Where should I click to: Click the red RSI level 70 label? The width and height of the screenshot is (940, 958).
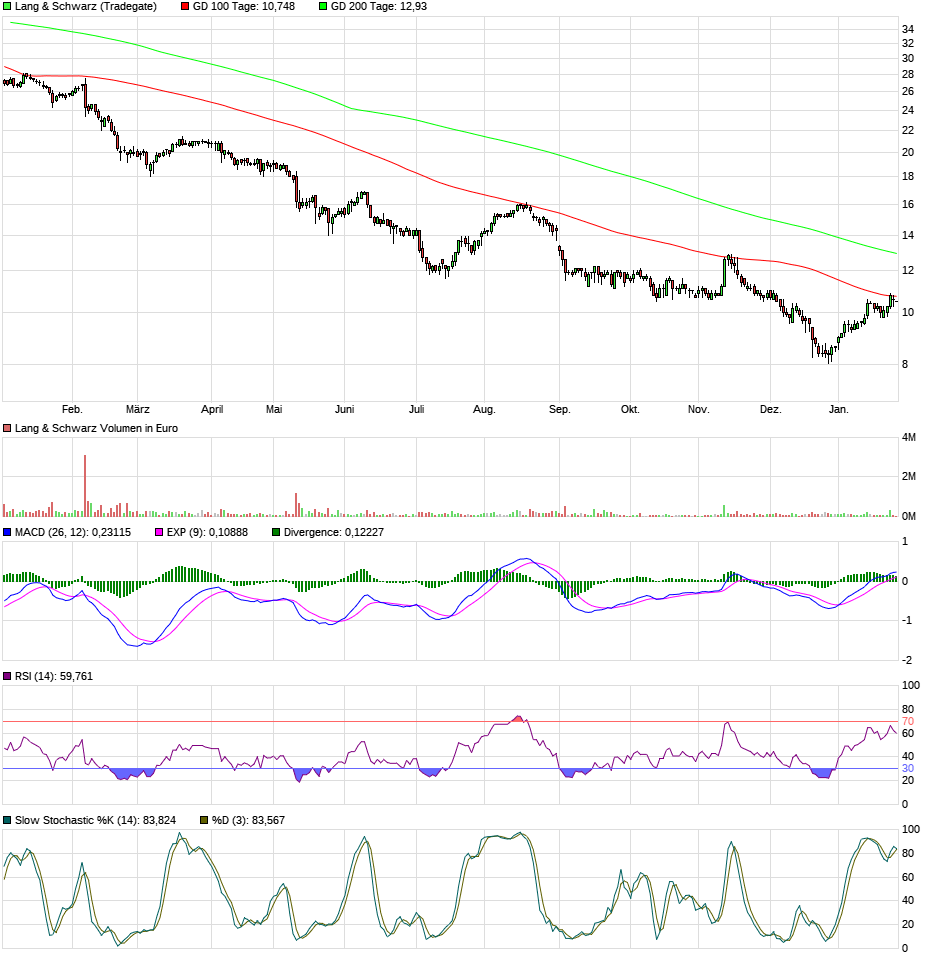point(908,722)
